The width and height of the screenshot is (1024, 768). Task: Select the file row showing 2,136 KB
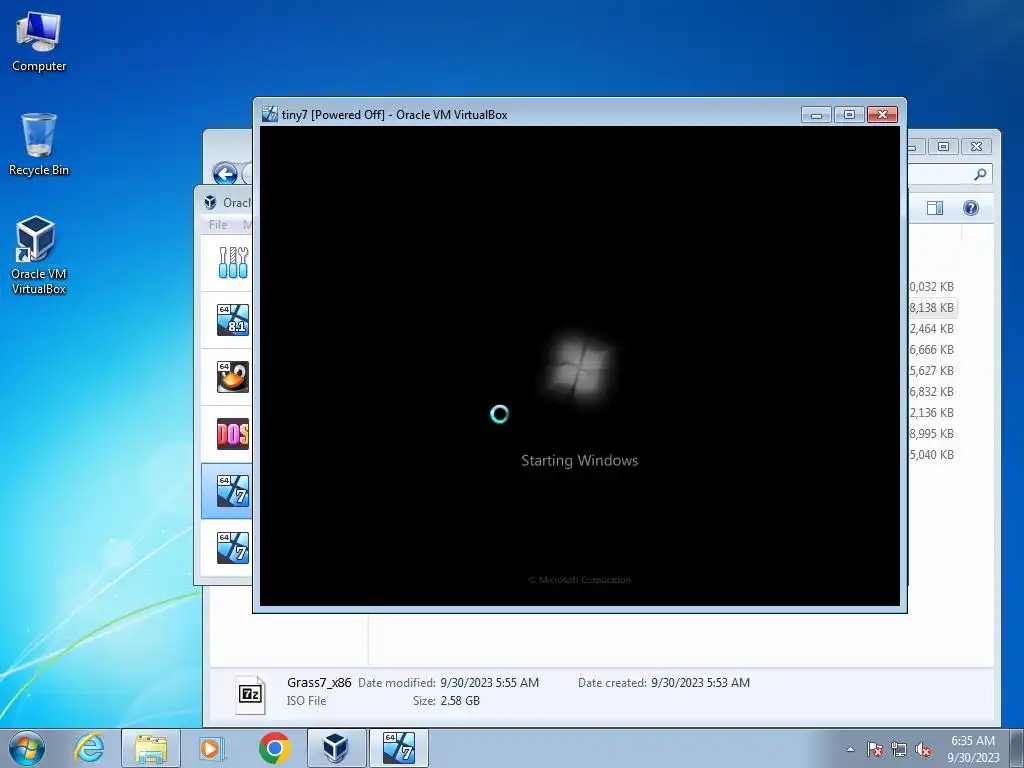pos(931,413)
